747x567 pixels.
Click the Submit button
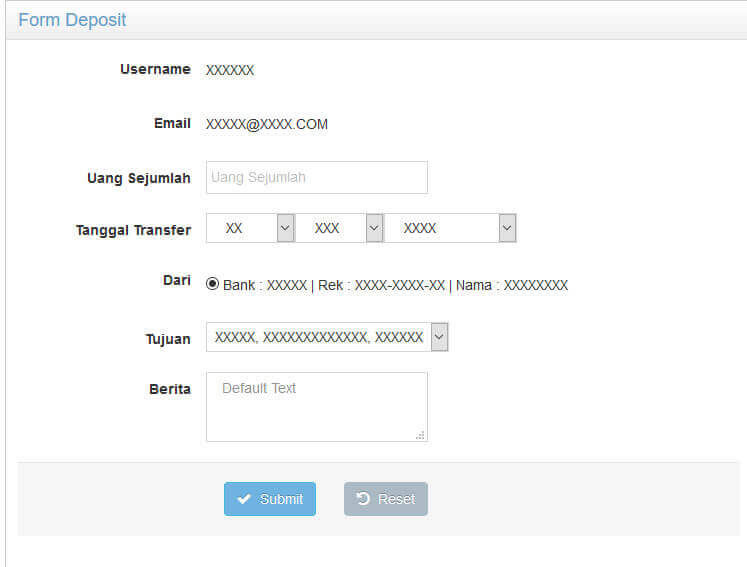(270, 499)
